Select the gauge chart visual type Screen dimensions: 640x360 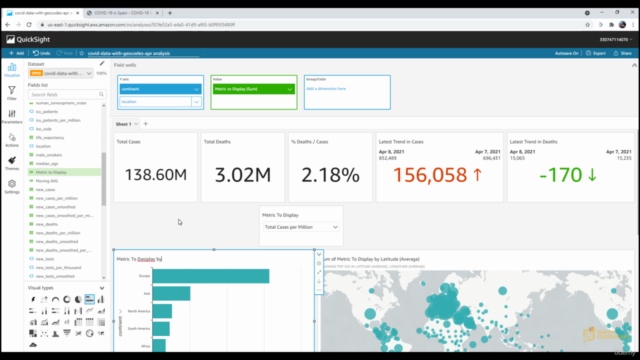tap(56, 299)
